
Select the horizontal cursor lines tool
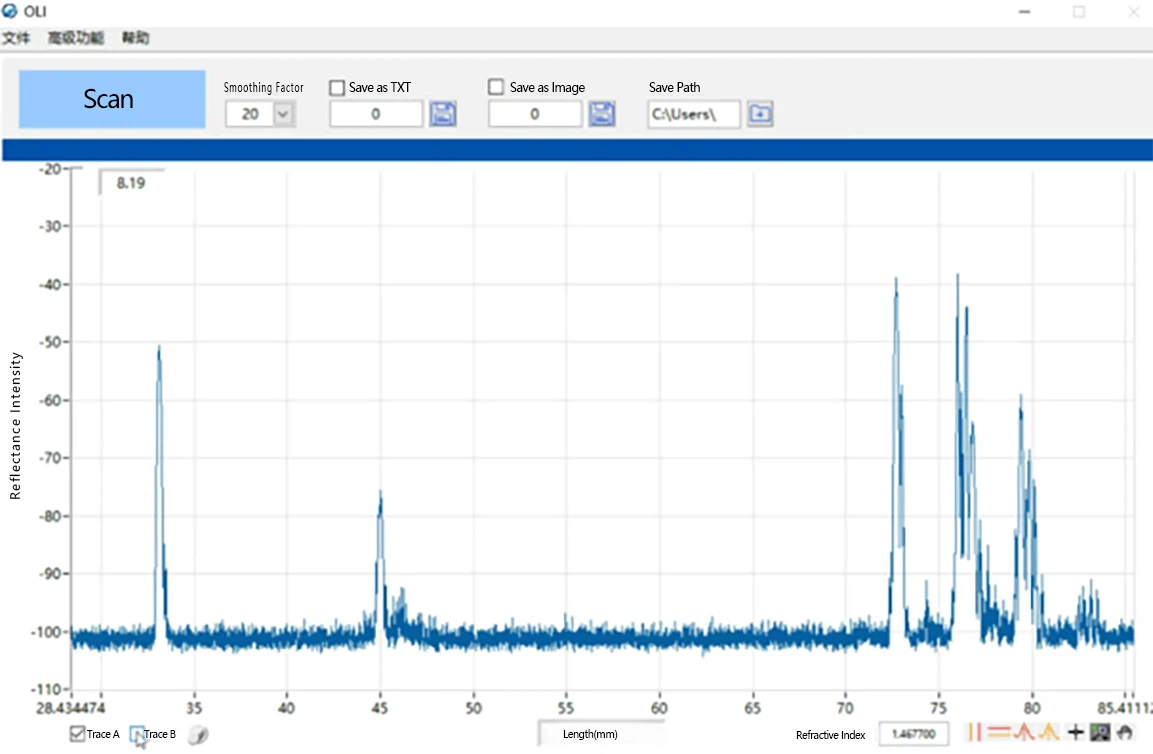click(x=998, y=732)
